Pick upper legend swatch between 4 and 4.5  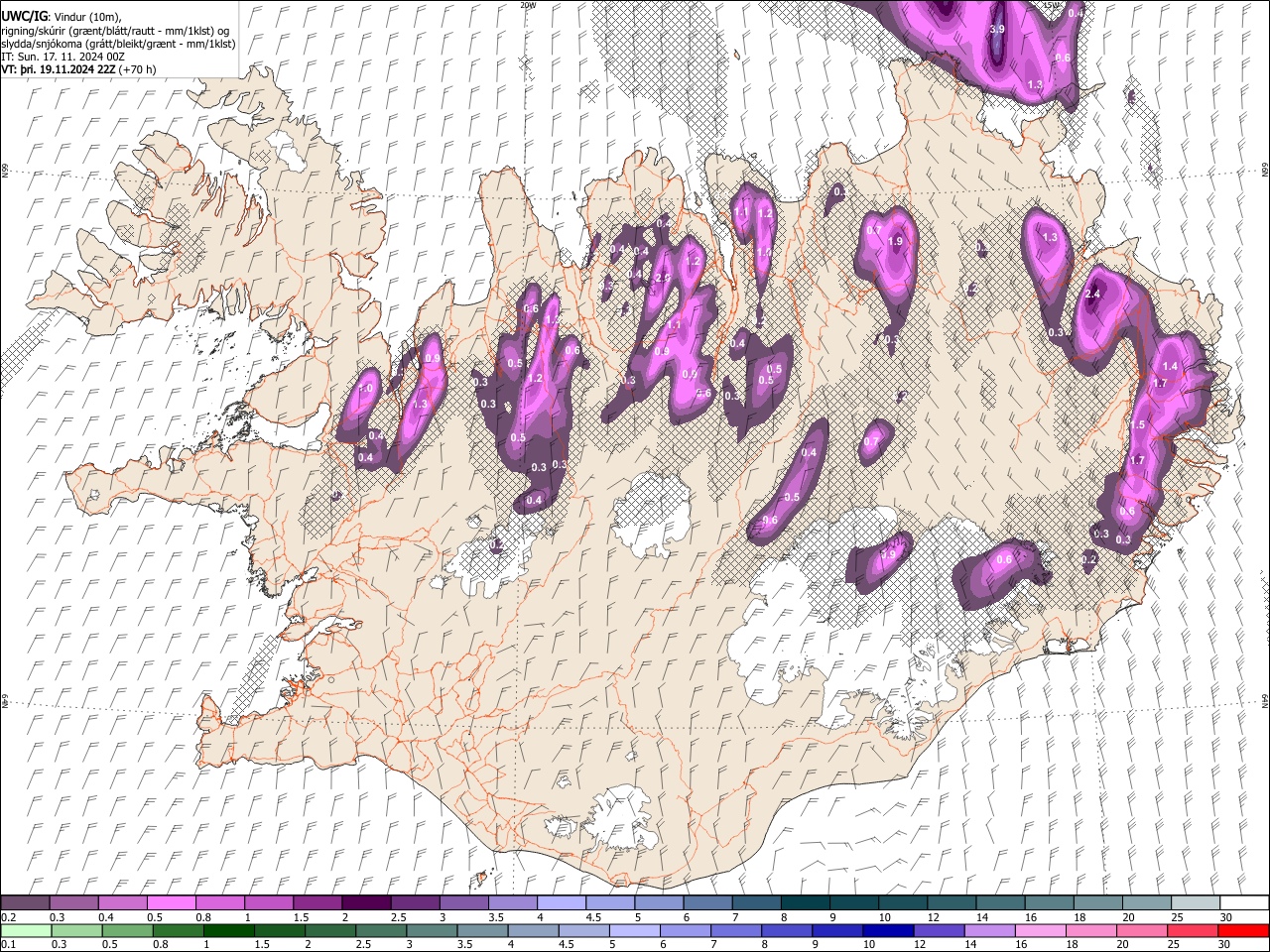click(561, 903)
